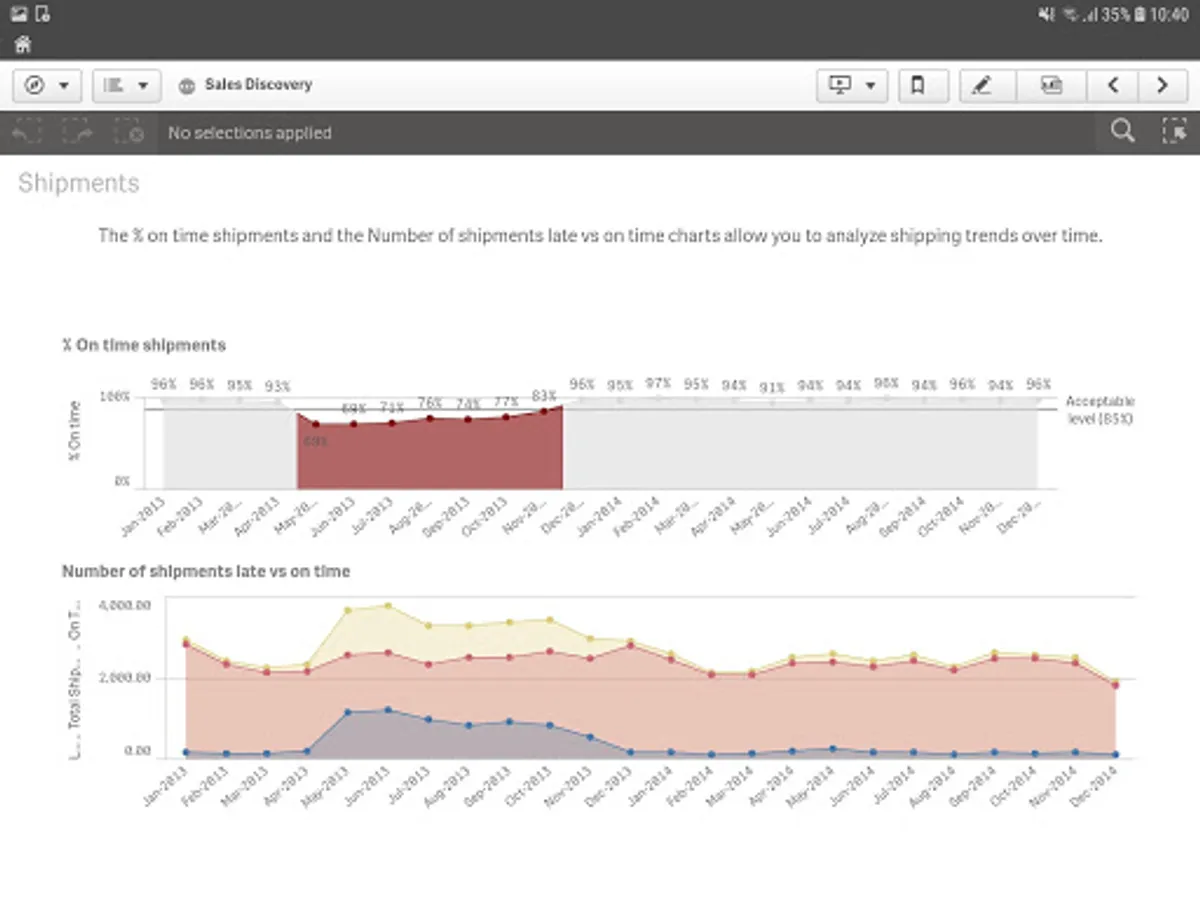Open the selections search magnifier
The height and width of the screenshot is (900, 1200).
pyautogui.click(x=1123, y=132)
